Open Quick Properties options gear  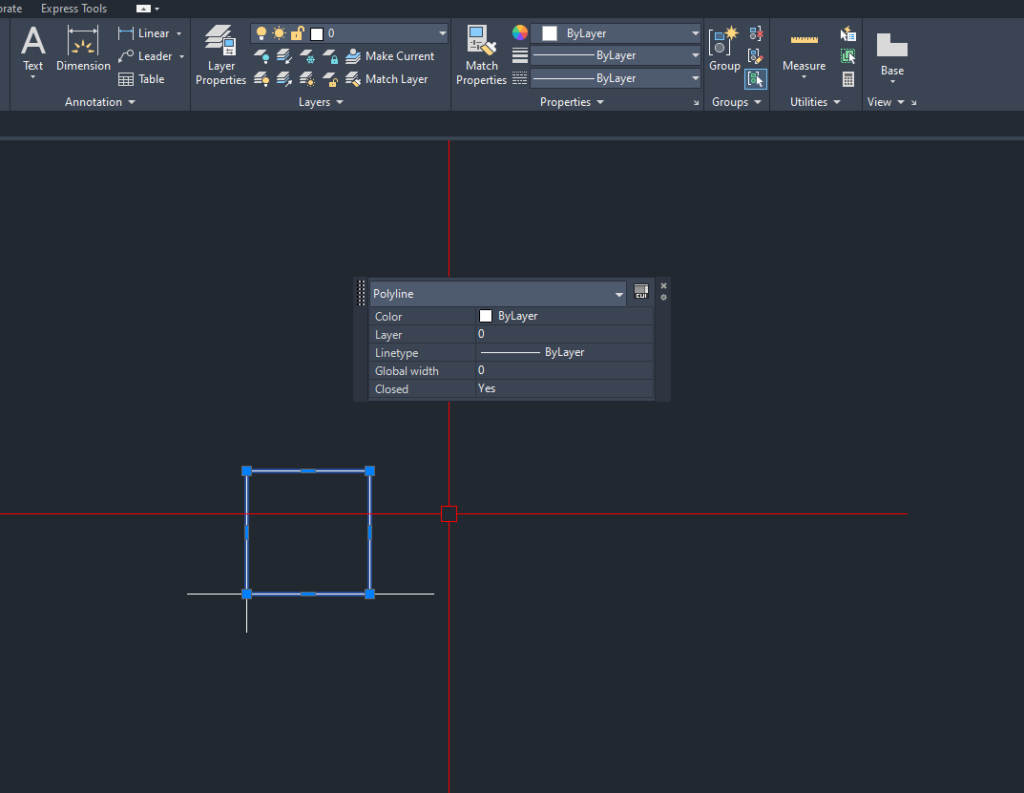[664, 298]
